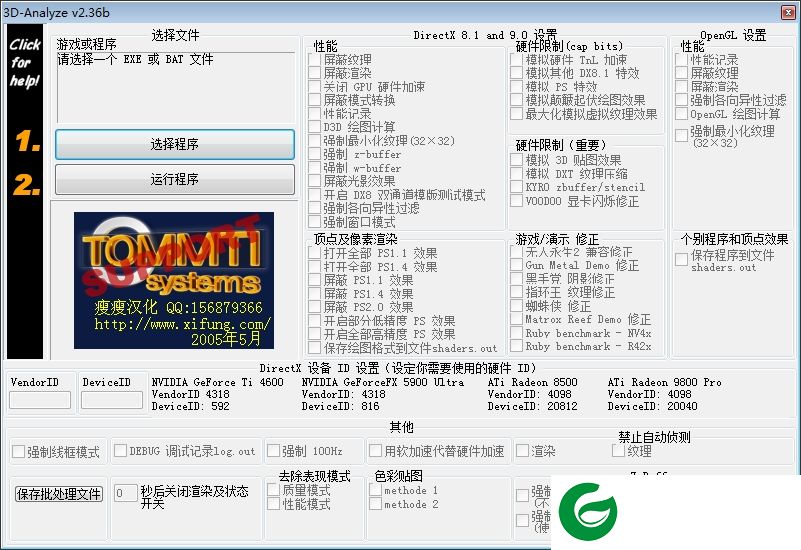Enable 打开全部 PS1.4 效果

coord(315,267)
